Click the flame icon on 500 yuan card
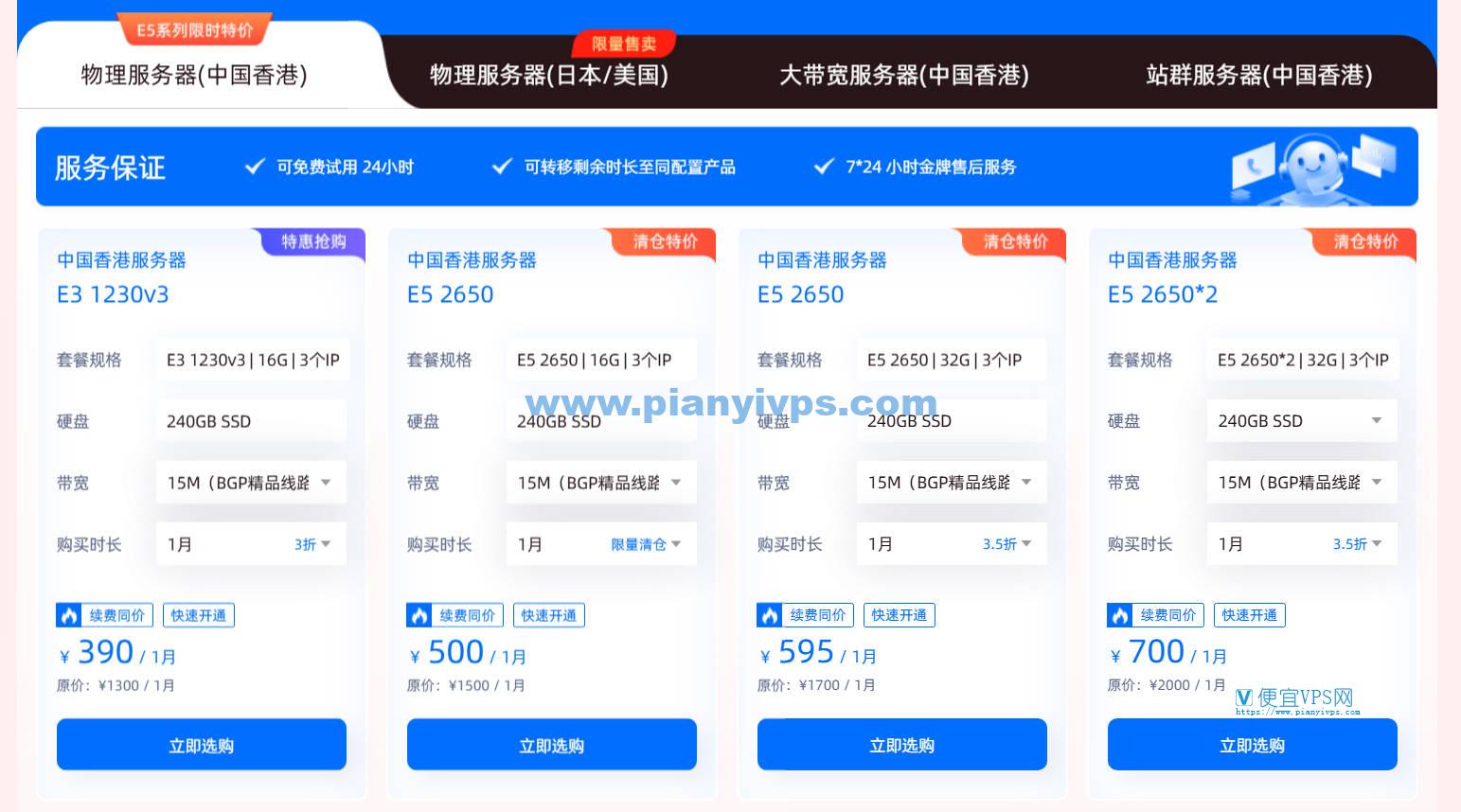The image size is (1461, 812). (x=419, y=616)
